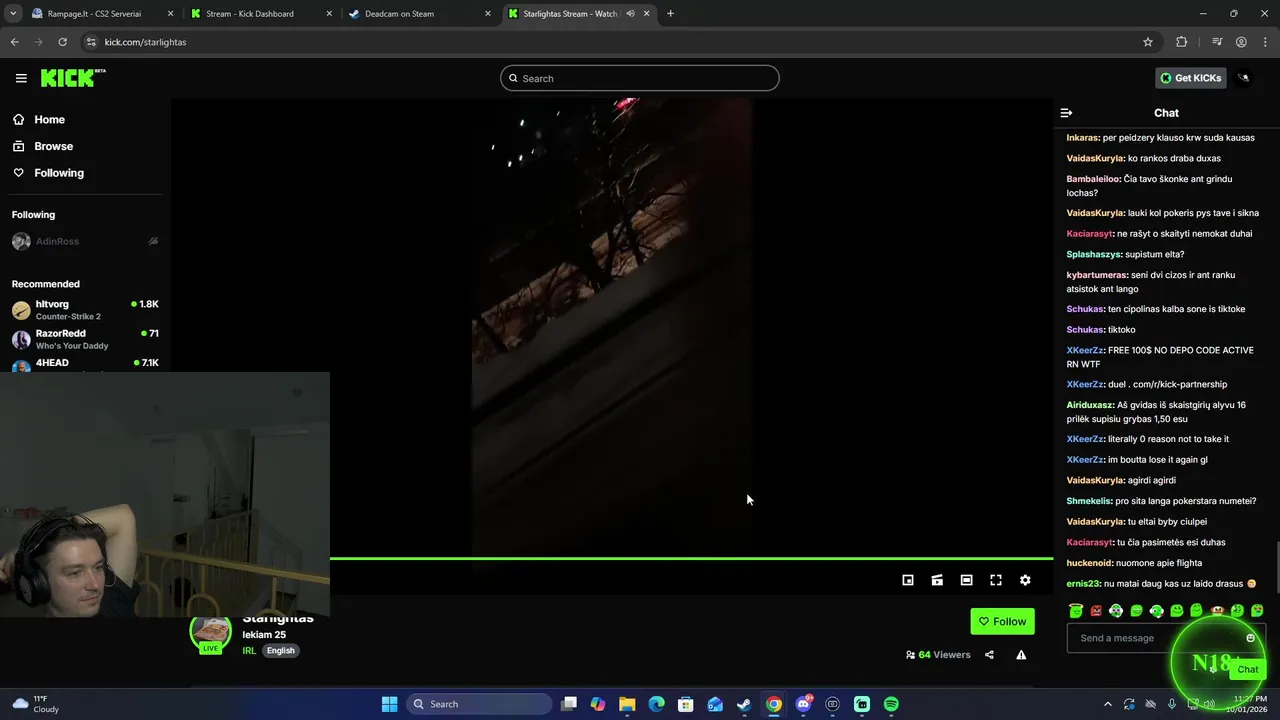Insert the red angry emote
Viewport: 1280px width, 720px height.
point(1096,610)
